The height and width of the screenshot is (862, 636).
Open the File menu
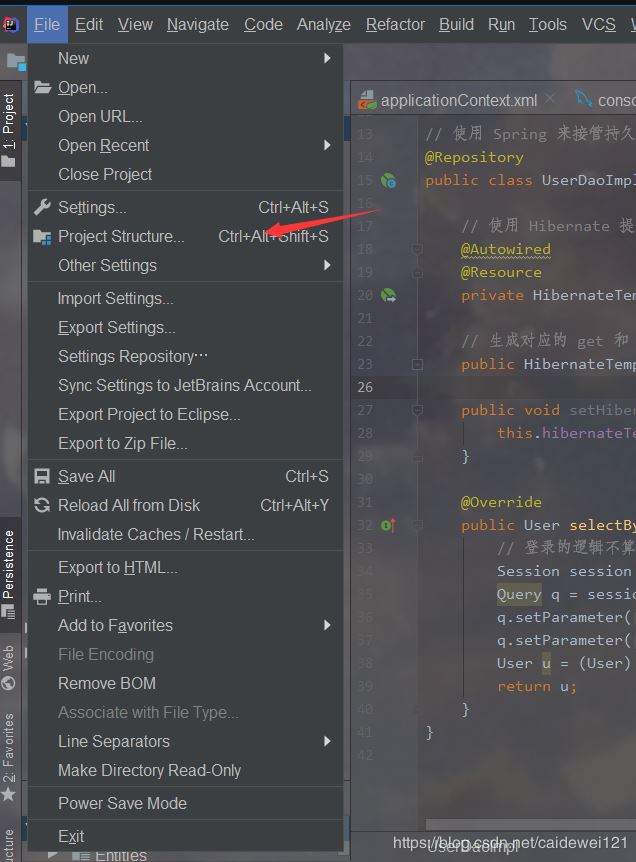click(x=47, y=25)
